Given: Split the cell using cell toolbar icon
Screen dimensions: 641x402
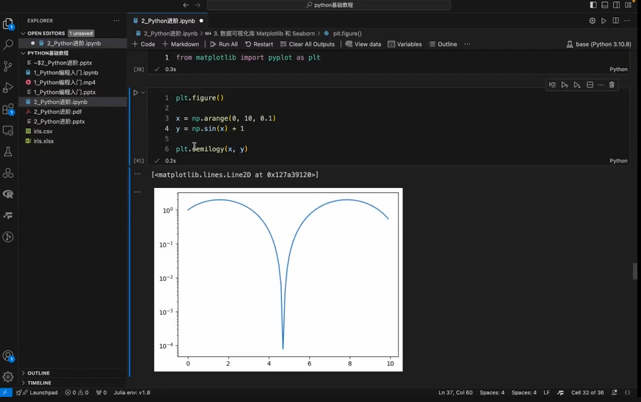Looking at the screenshot, I should 590,85.
